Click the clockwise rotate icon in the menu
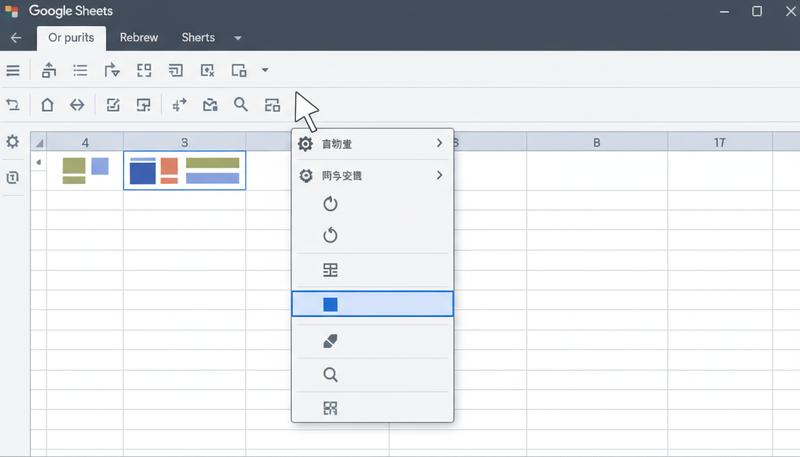 (330, 204)
